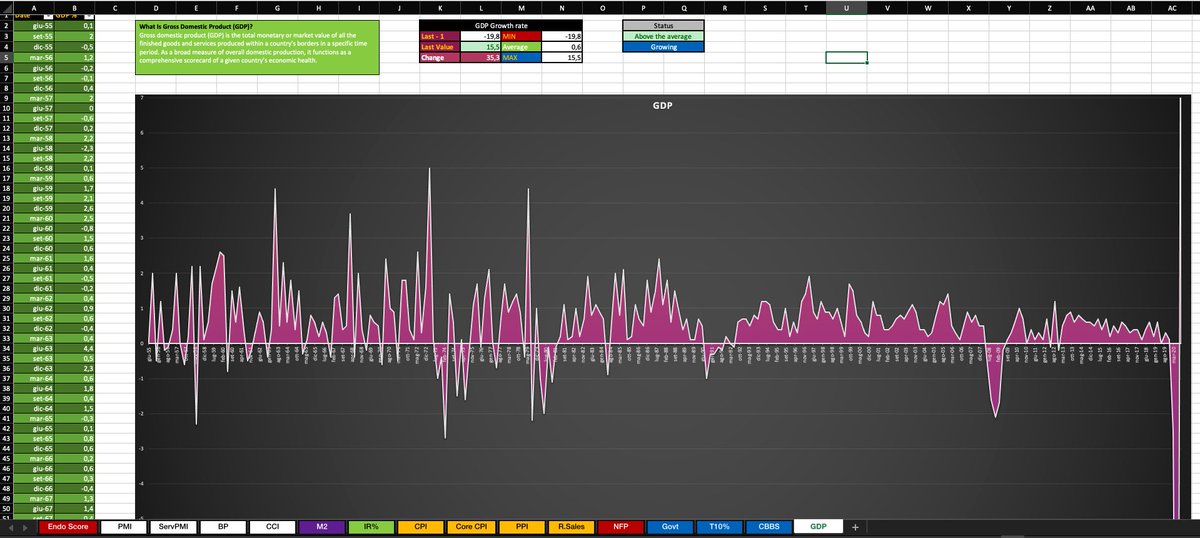1200x538 pixels.
Task: Select the 'What is Gross Domestic Product' text box
Action: coord(257,47)
